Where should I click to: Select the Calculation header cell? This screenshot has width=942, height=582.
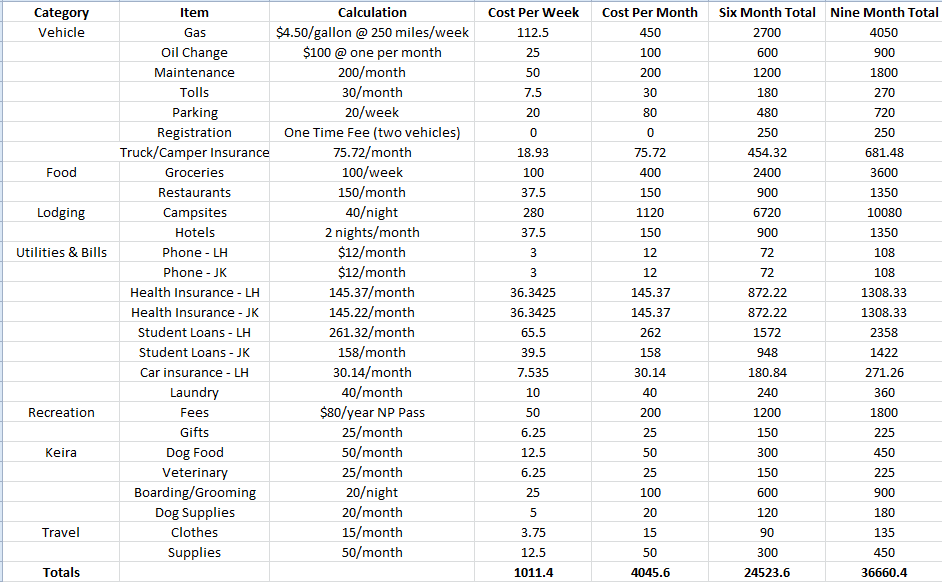tap(372, 13)
